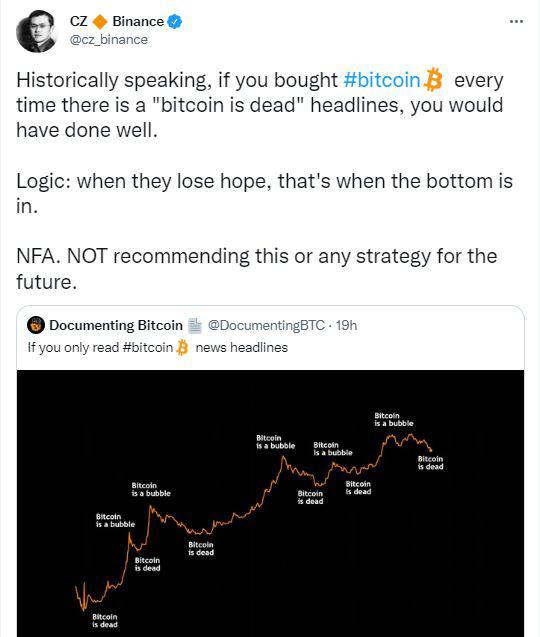
Task: Click the lowest 'Bitcoin is dead' chart label
Action: click(x=105, y=620)
